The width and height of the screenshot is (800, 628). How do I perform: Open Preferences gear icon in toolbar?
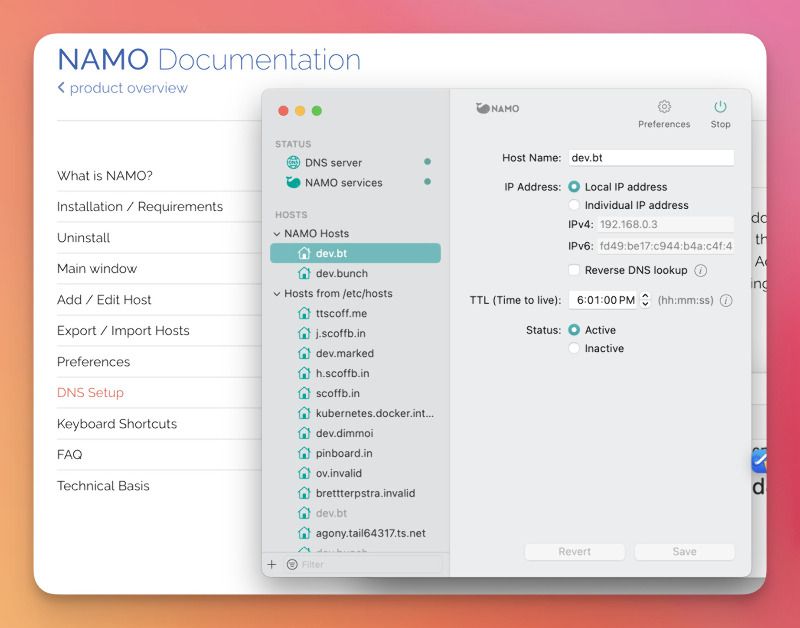coord(664,107)
